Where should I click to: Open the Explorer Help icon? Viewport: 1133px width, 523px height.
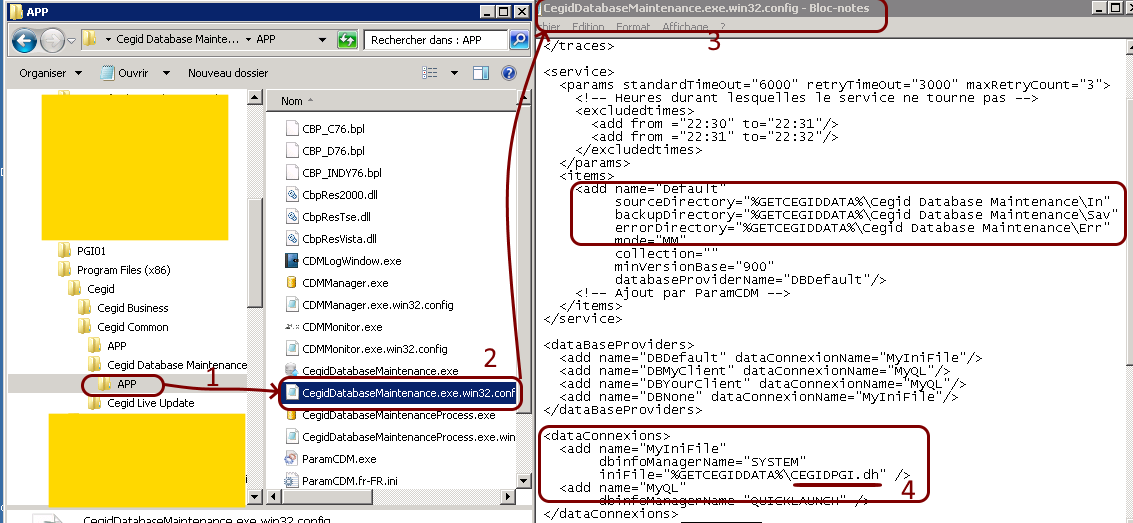508,73
